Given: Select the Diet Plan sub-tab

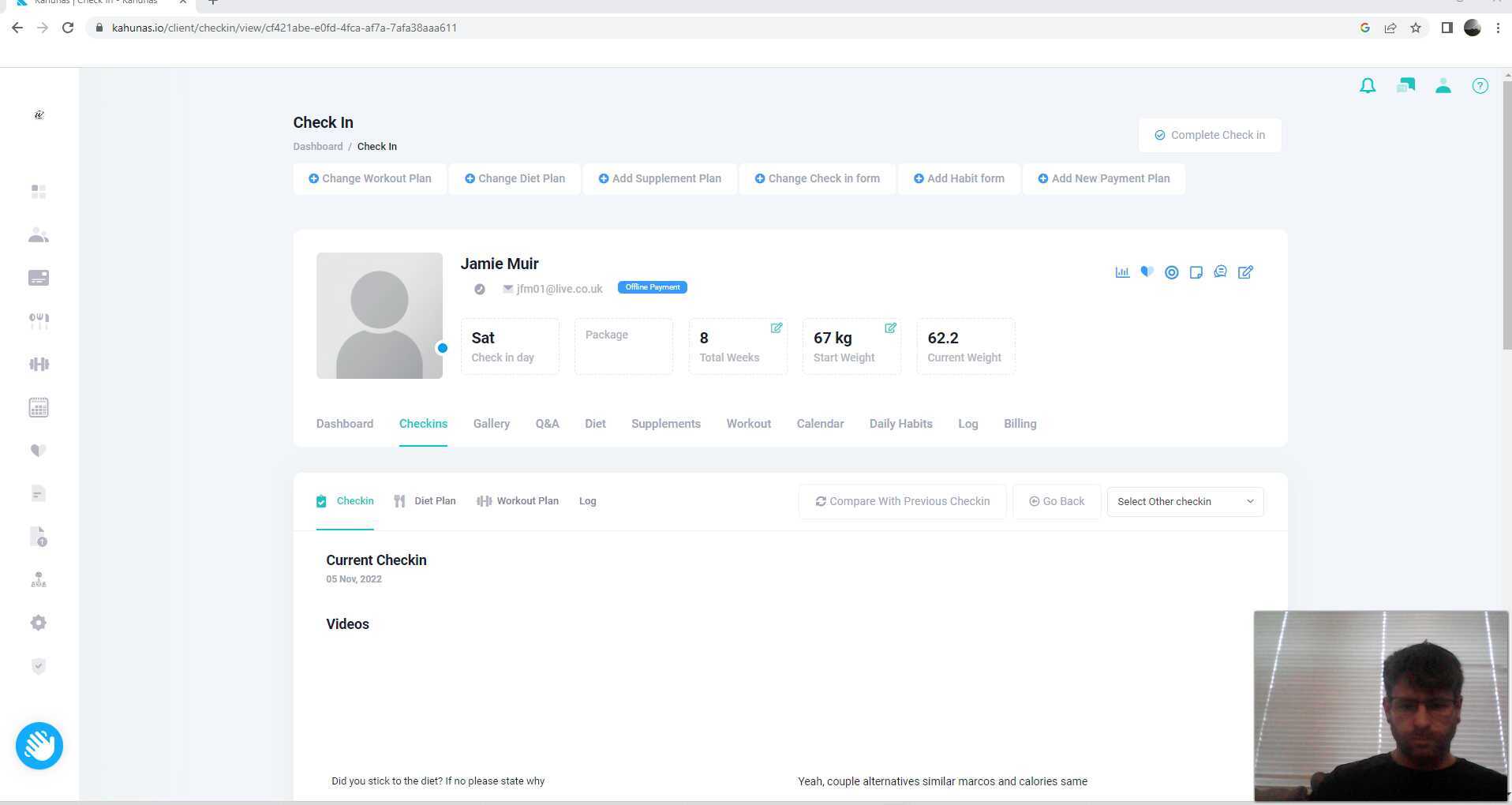Looking at the screenshot, I should (425, 501).
